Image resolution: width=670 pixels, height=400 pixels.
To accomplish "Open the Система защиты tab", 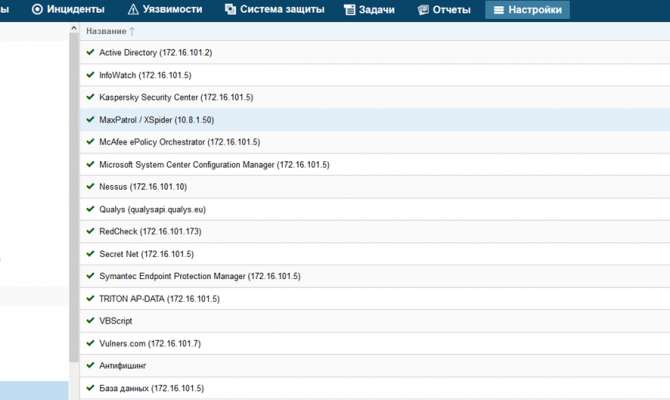I will [x=275, y=9].
